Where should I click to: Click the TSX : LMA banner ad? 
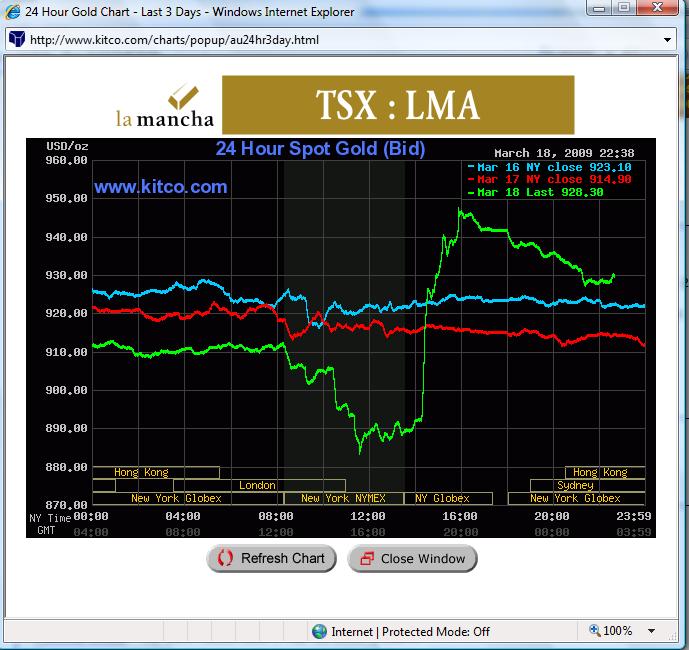pyautogui.click(x=398, y=105)
